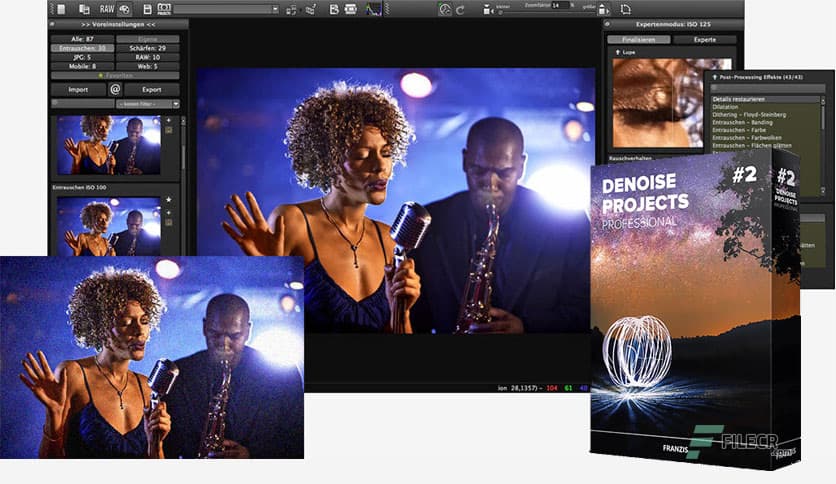Open the empty dropdown in the top toolbar
Image resolution: width=836 pixels, height=484 pixels.
pos(226,9)
